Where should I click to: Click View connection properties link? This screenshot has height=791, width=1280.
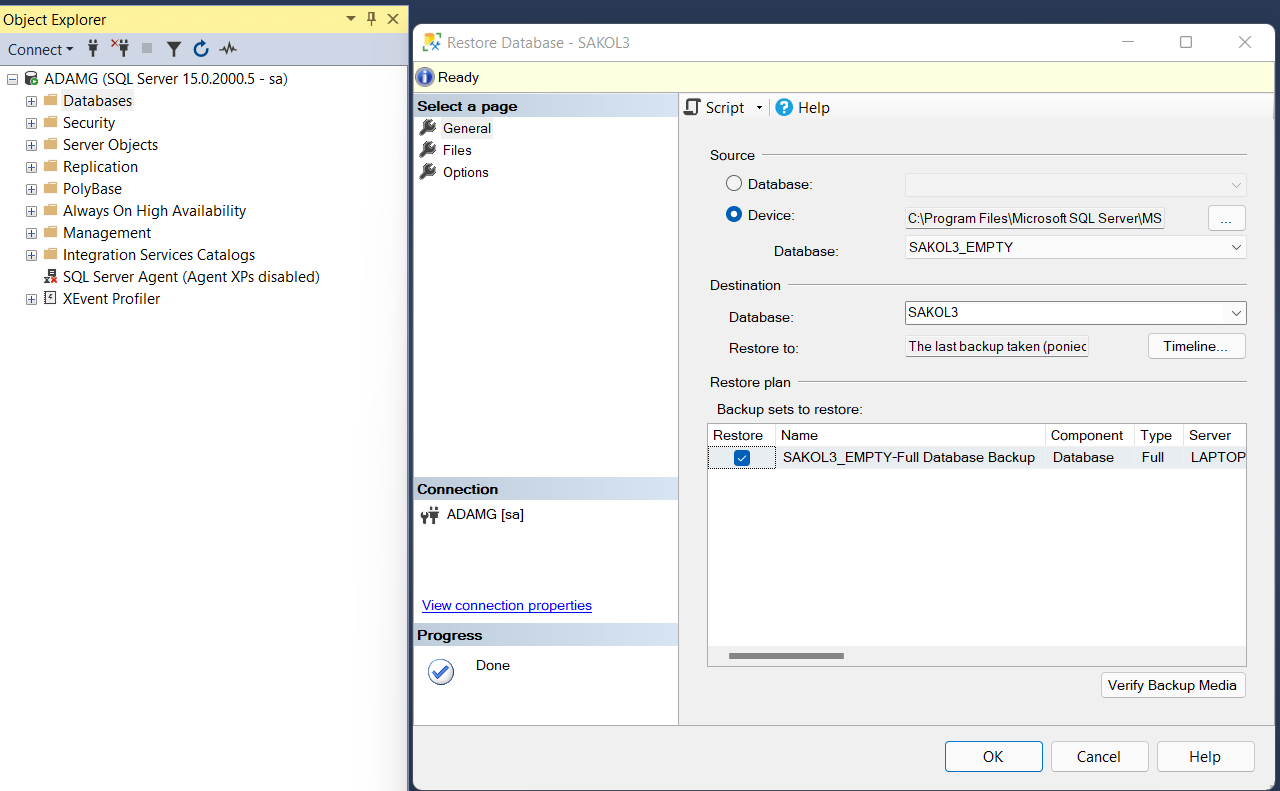[507, 605]
